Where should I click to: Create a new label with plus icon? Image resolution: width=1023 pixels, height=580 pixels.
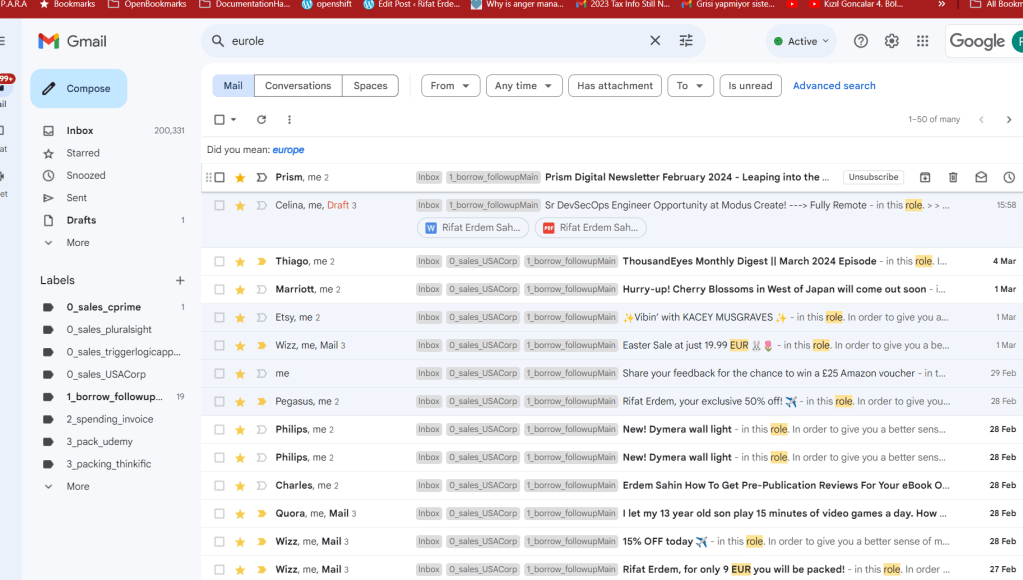[x=180, y=281]
